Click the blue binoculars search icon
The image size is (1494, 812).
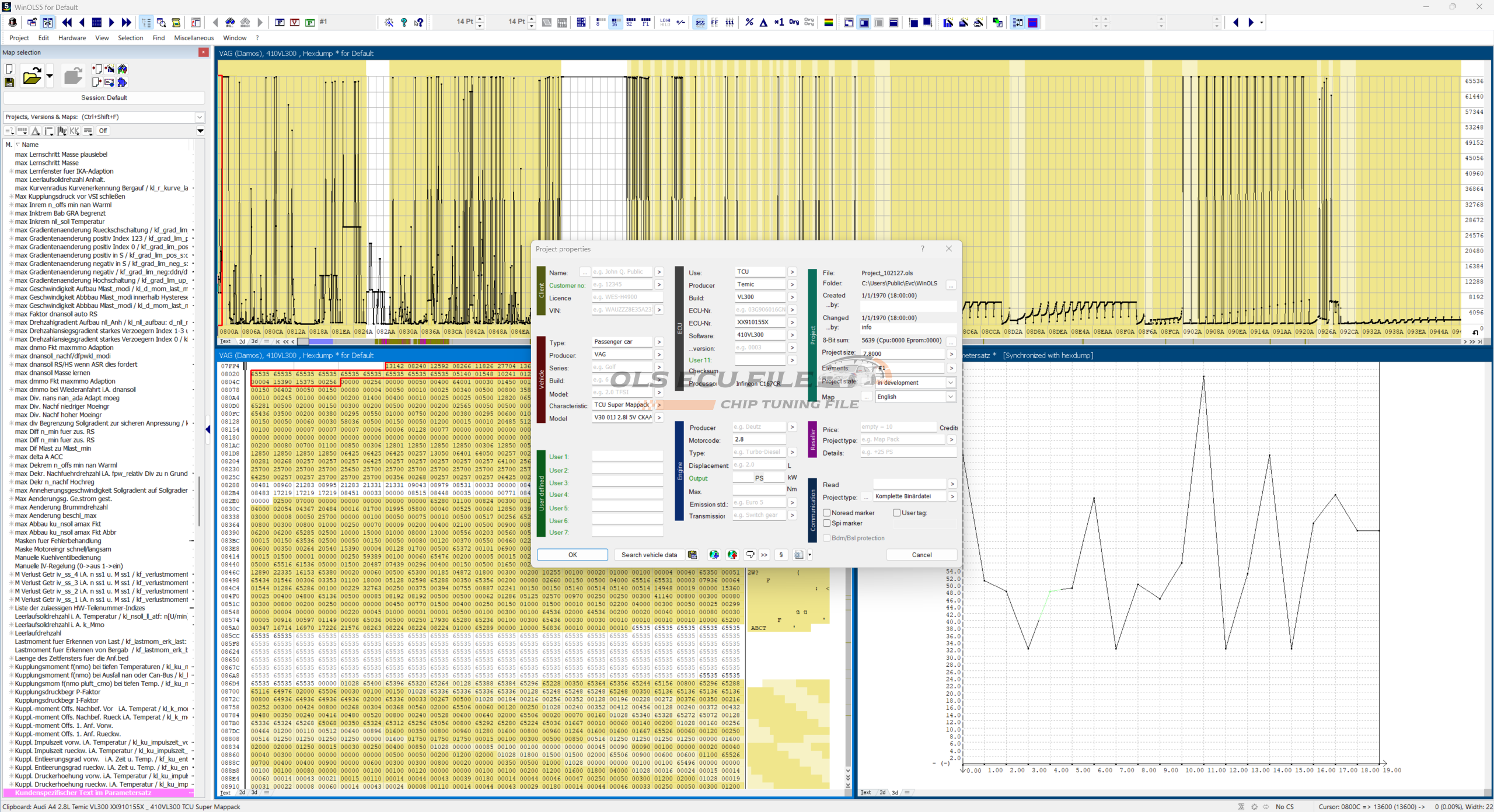point(230,22)
